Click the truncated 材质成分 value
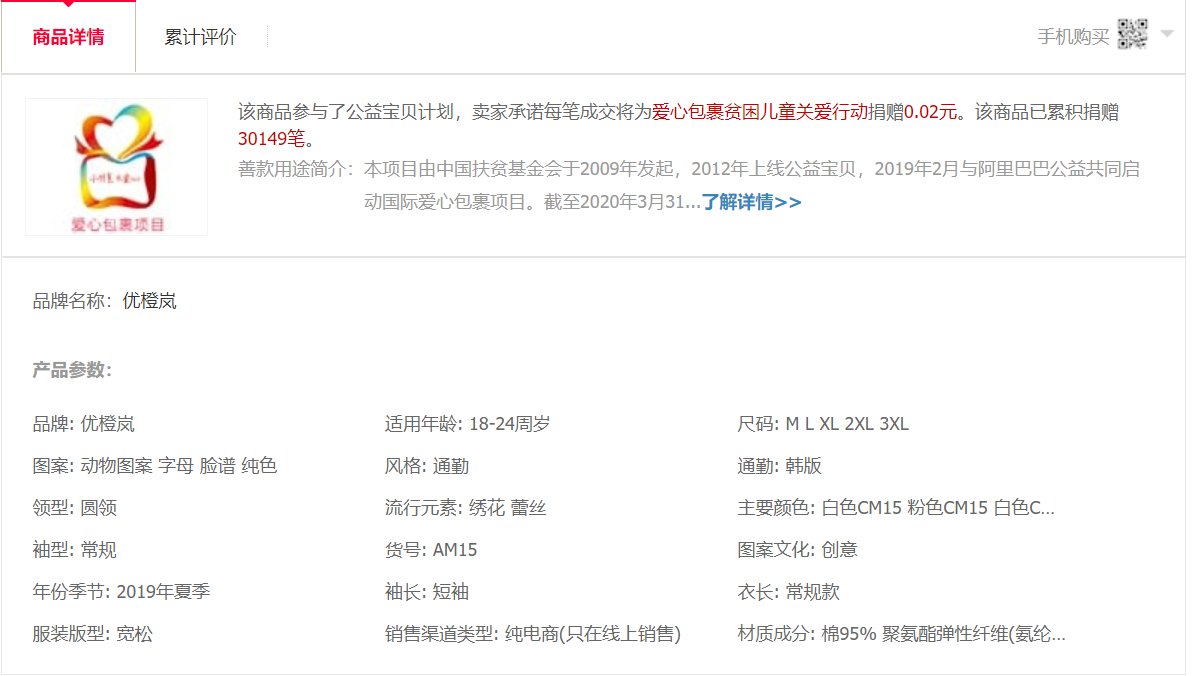Image resolution: width=1193 pixels, height=676 pixels. 943,634
